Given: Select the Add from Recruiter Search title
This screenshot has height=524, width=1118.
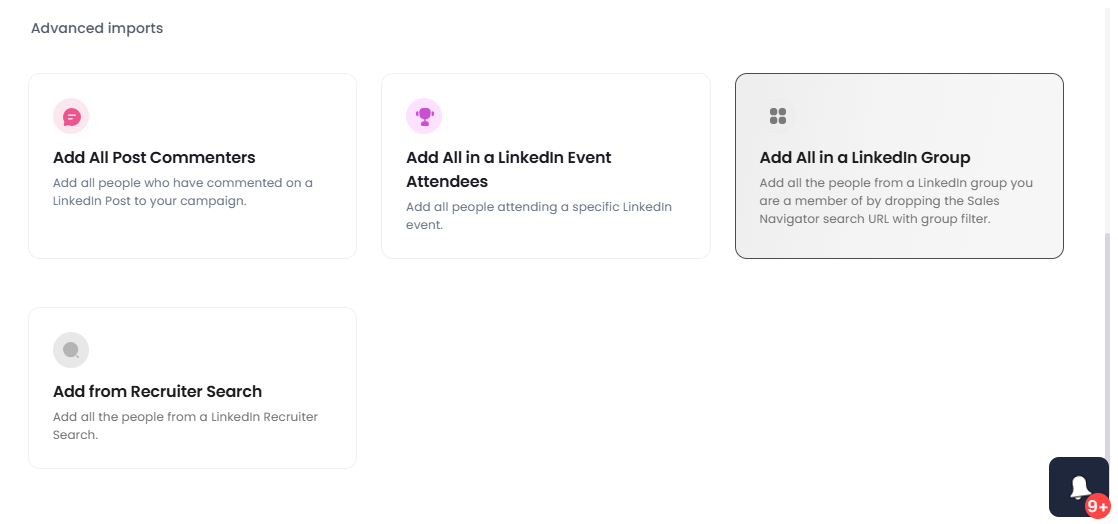Looking at the screenshot, I should click(x=158, y=391).
